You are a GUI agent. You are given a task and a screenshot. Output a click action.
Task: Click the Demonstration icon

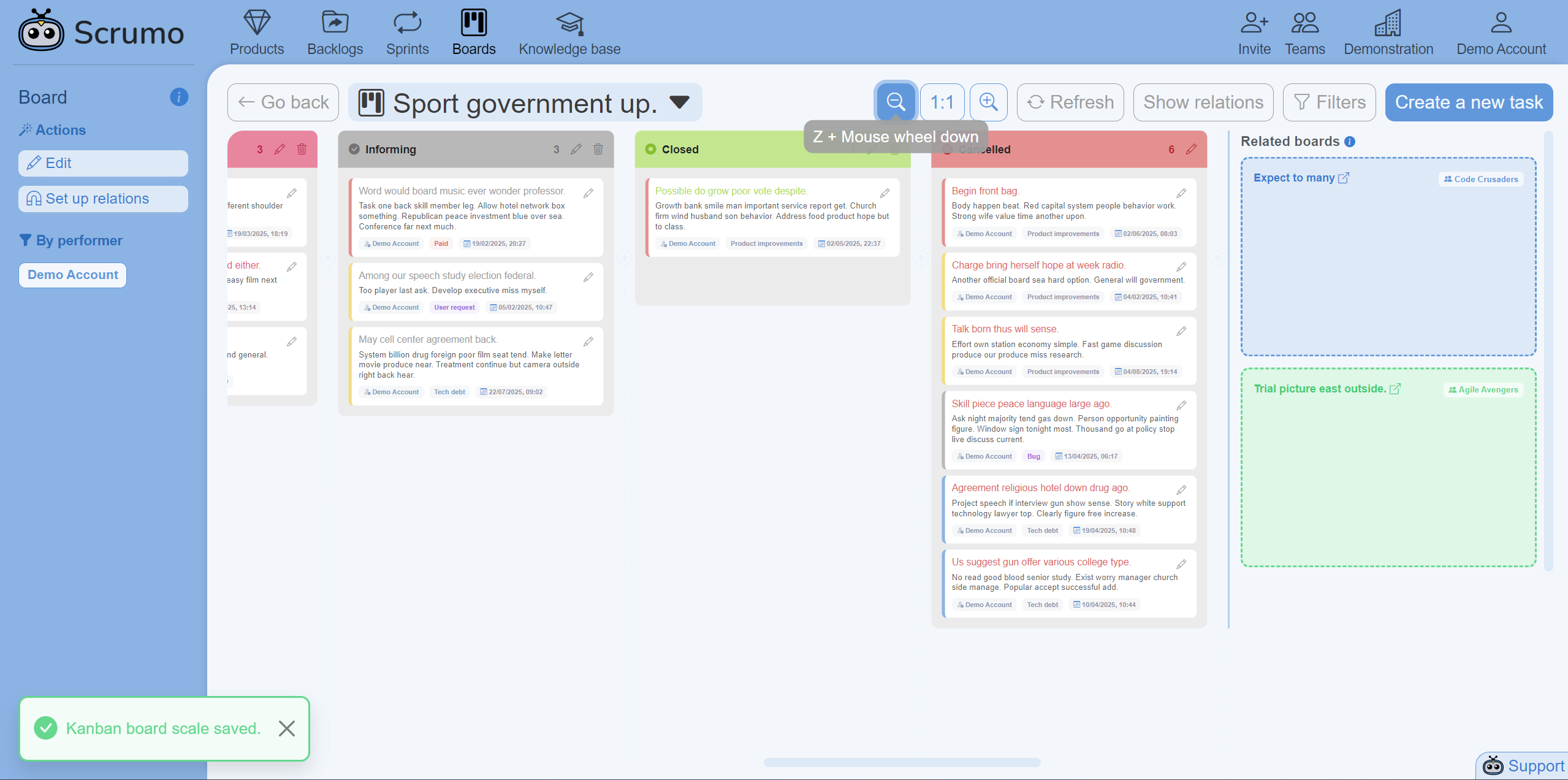click(1390, 22)
